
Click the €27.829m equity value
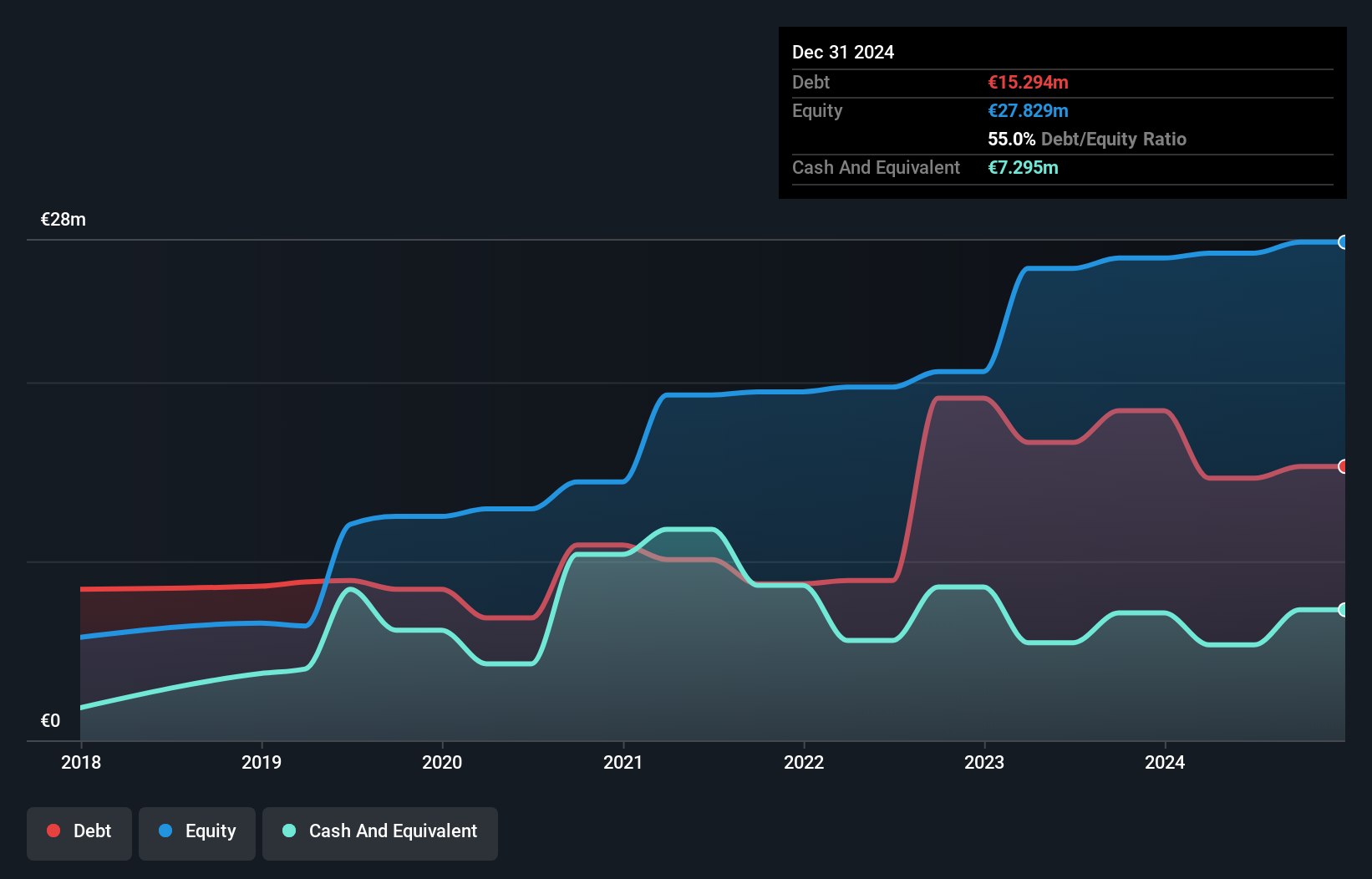tap(1028, 110)
